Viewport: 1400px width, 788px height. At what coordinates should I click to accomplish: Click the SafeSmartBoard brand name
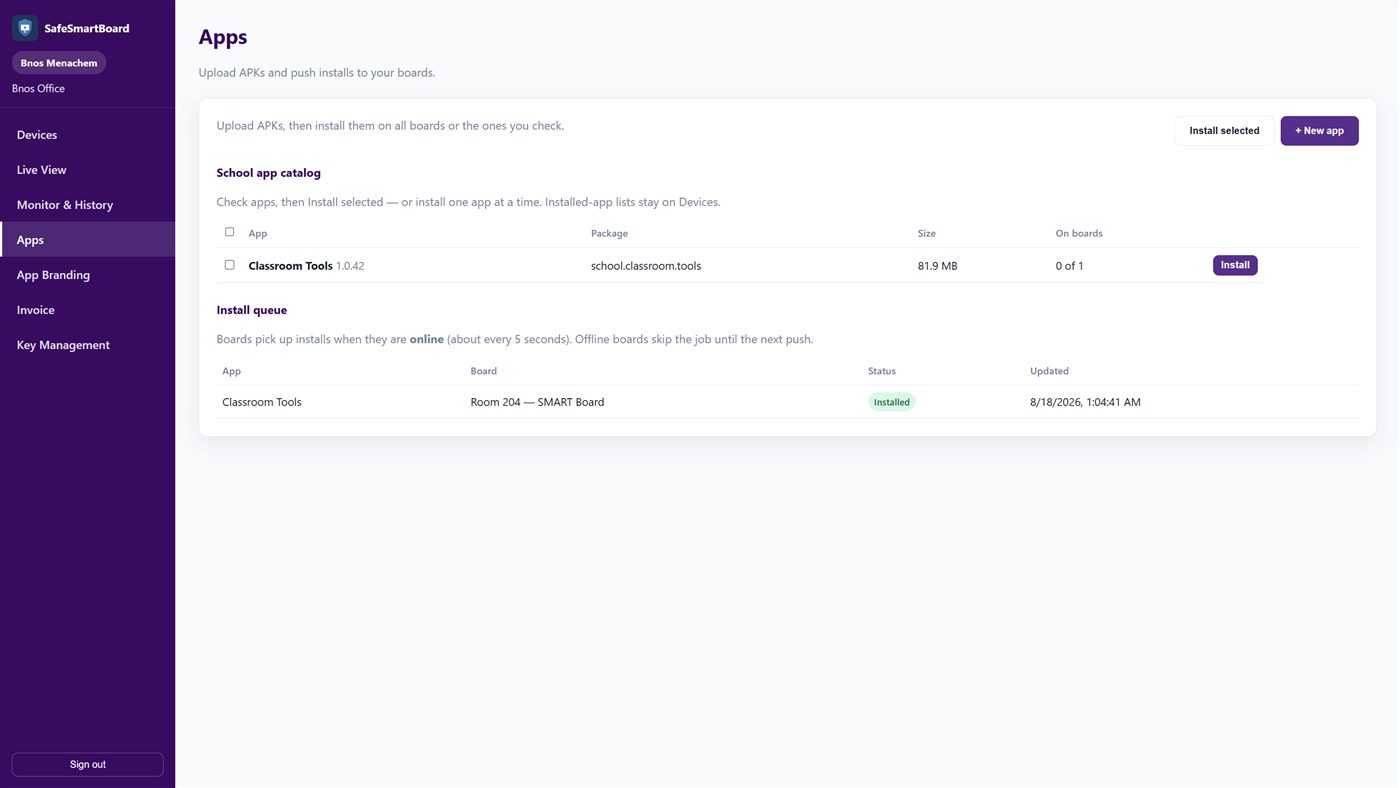(87, 28)
